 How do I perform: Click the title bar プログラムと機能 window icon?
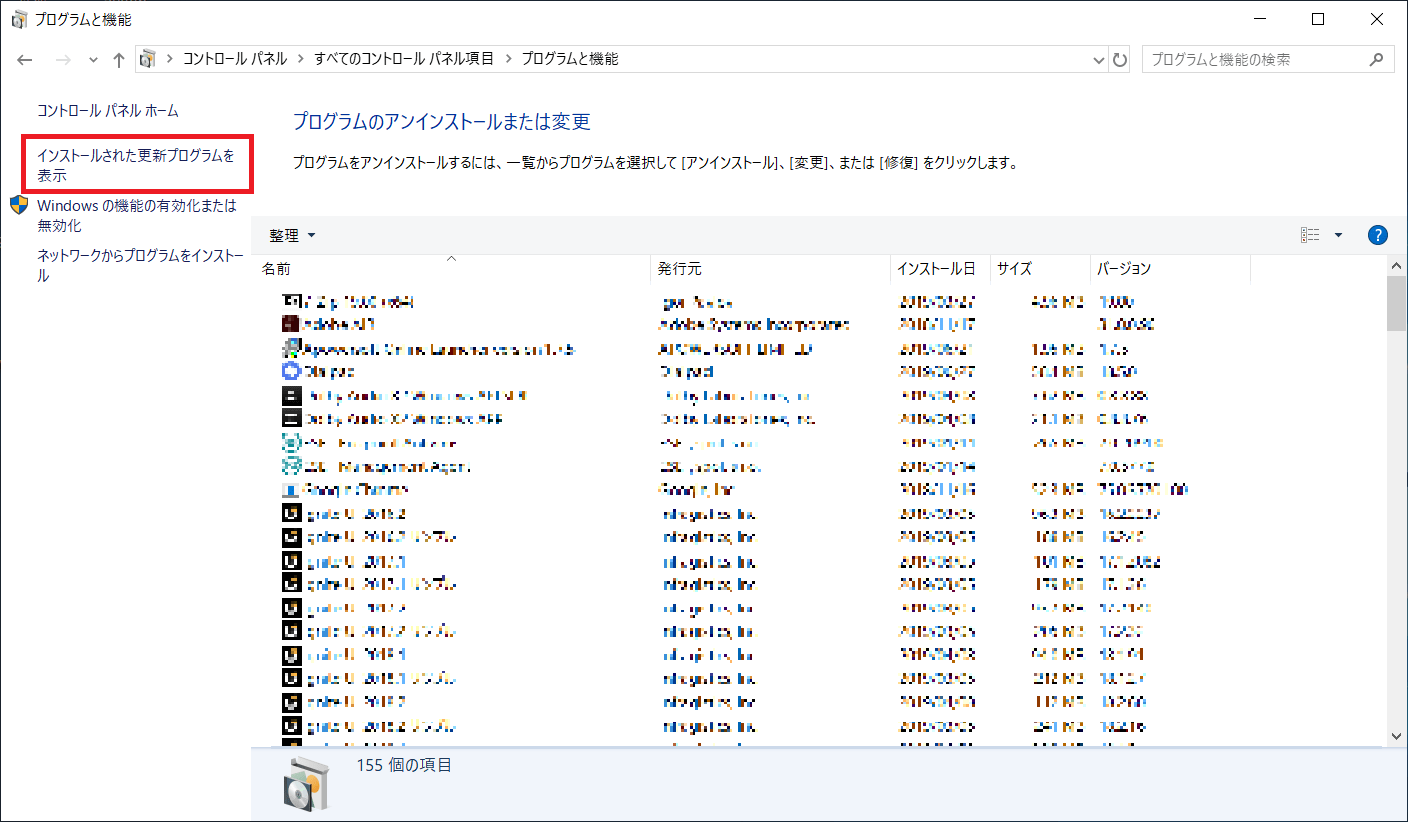tap(19, 19)
